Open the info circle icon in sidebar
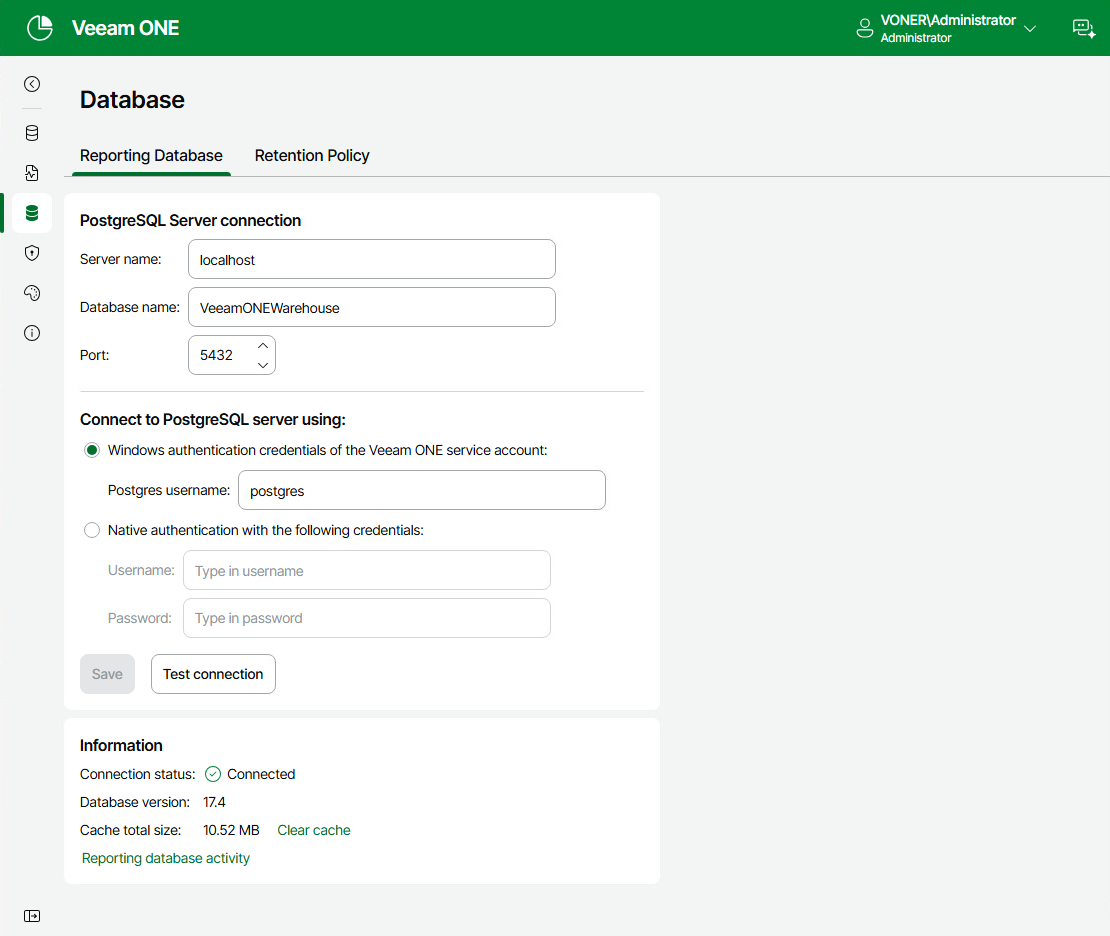The image size is (1110, 936). point(32,333)
